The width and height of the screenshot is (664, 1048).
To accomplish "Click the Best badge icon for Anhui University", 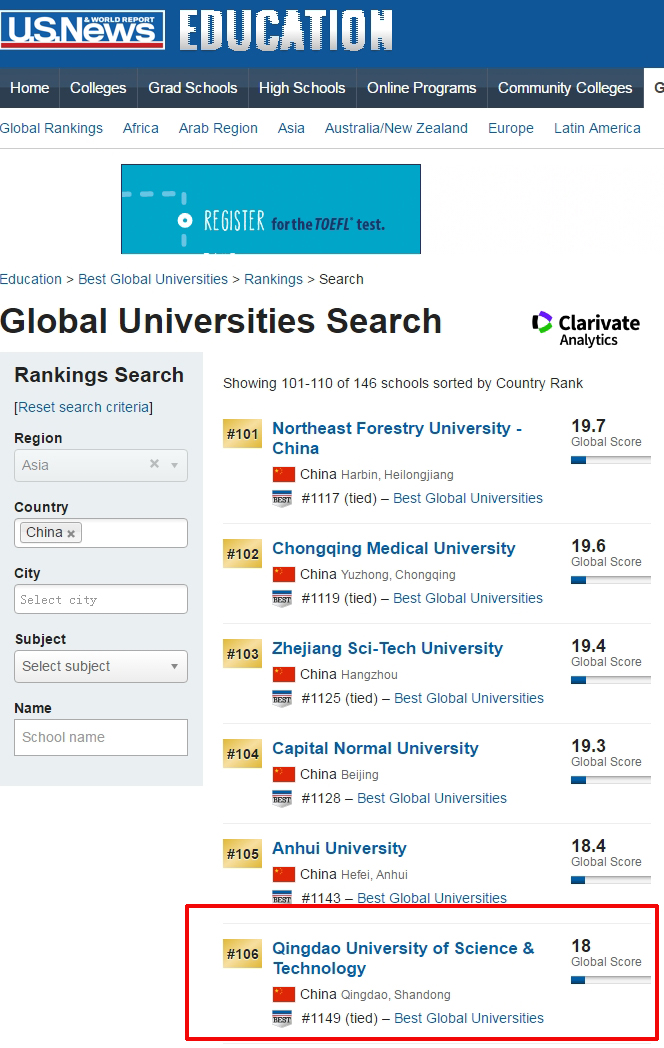I will (x=282, y=897).
